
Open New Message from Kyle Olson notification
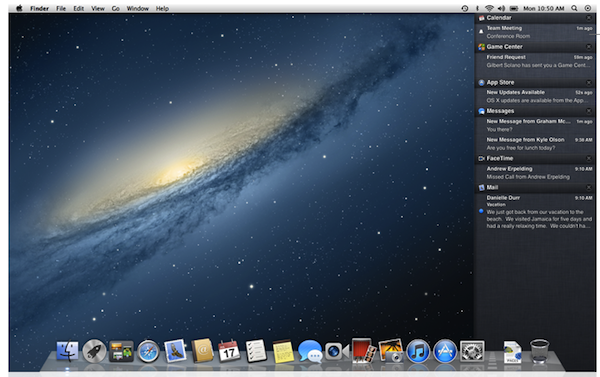535,144
